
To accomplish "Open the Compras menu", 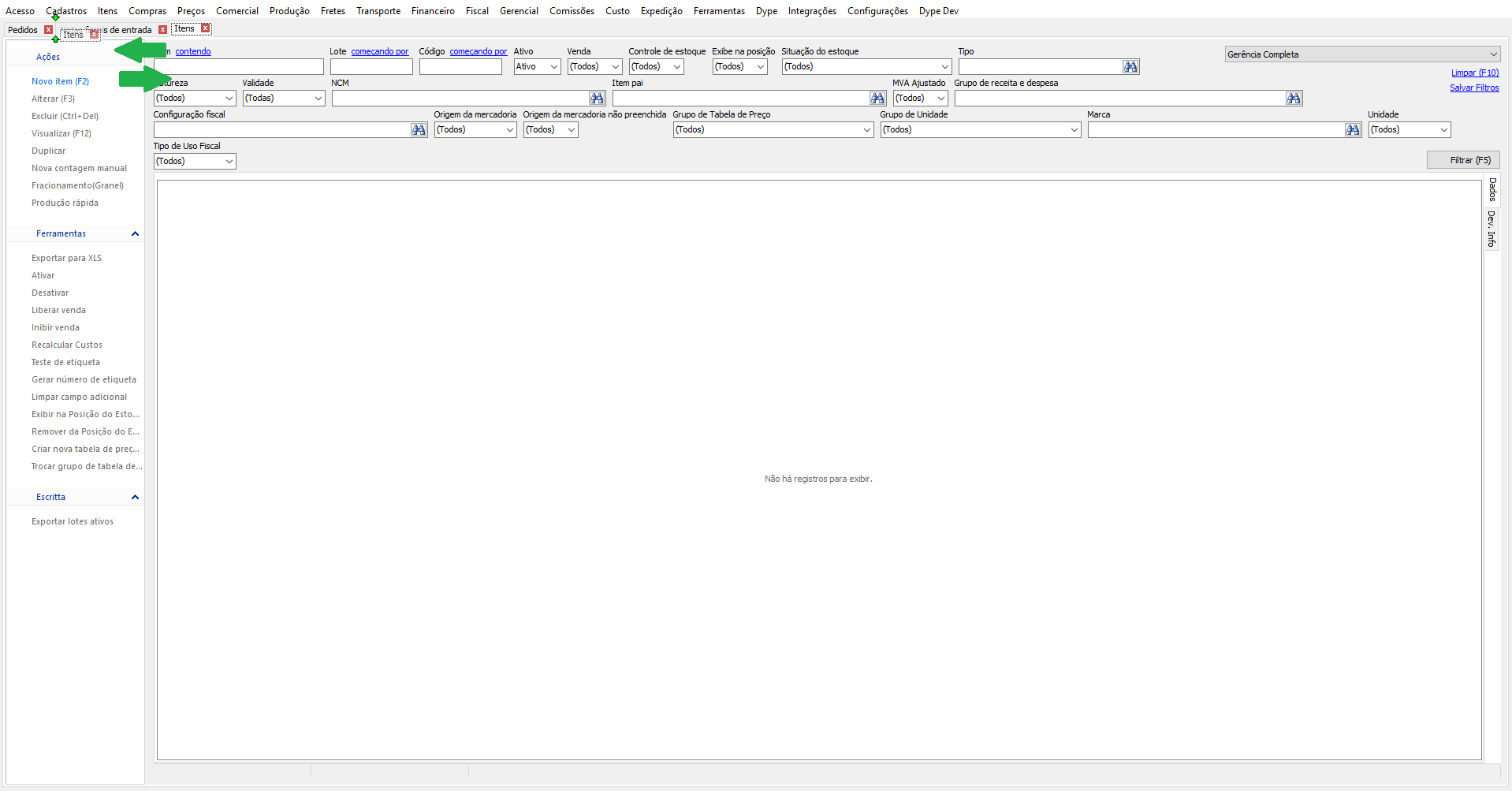I will pyautogui.click(x=147, y=11).
